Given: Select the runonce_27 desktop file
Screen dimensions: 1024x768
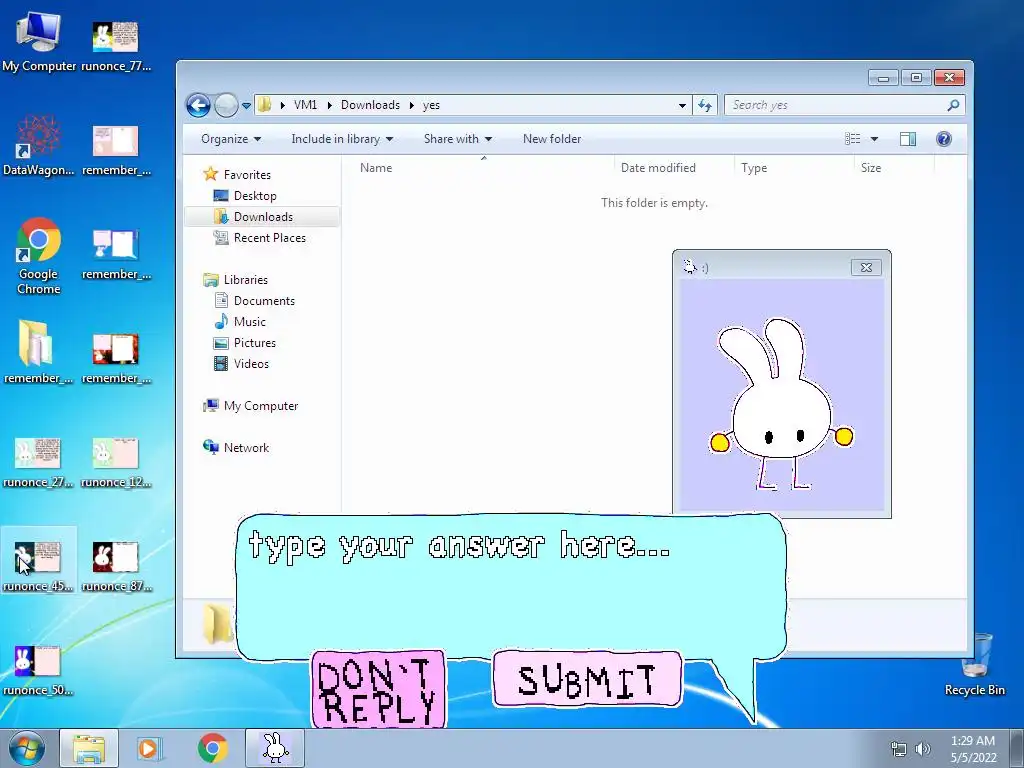Looking at the screenshot, I should [38, 462].
